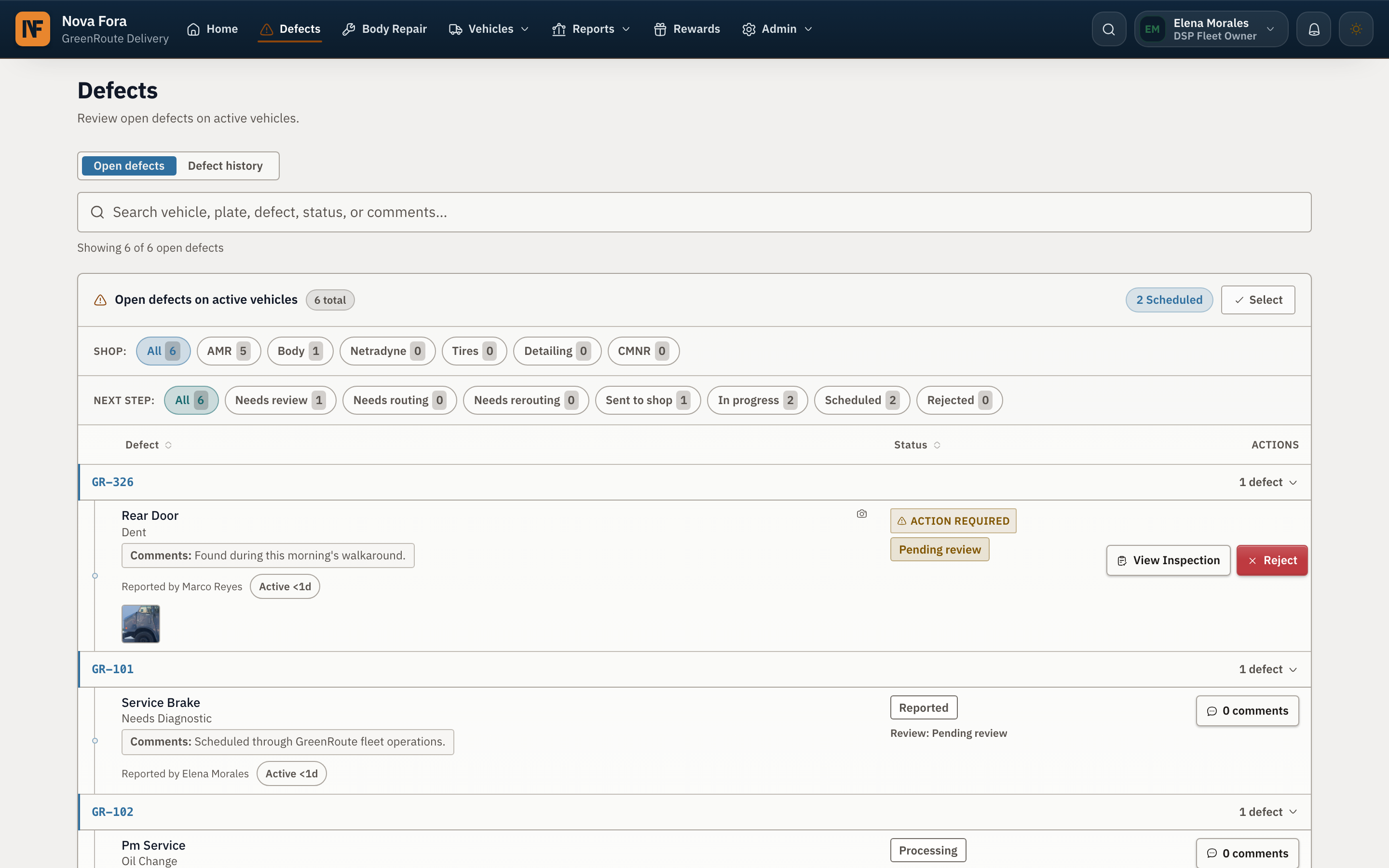This screenshot has height=868, width=1389.
Task: Open the Elena Morales account menu
Action: [1211, 29]
